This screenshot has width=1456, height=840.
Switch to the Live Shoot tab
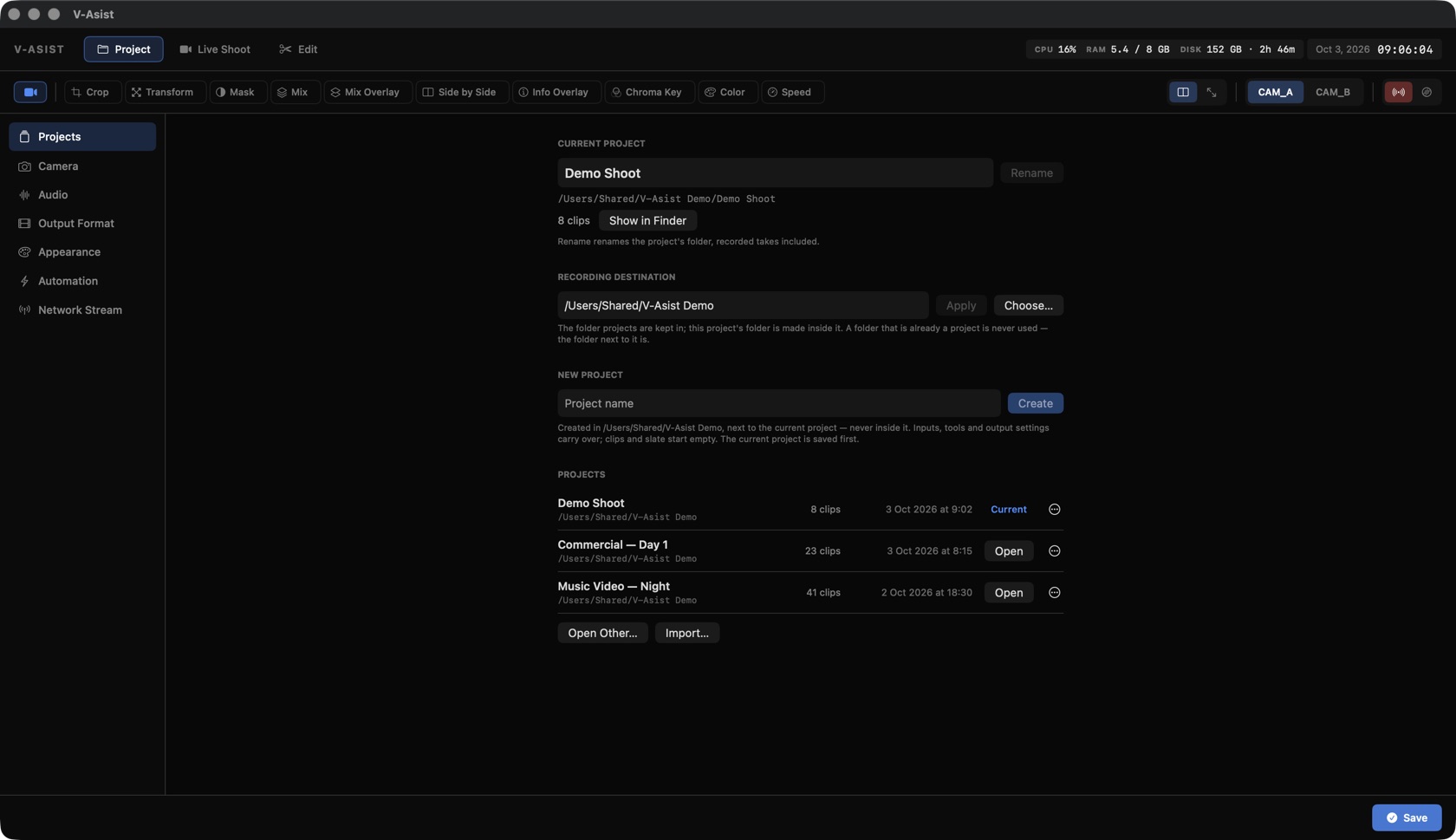[x=215, y=49]
